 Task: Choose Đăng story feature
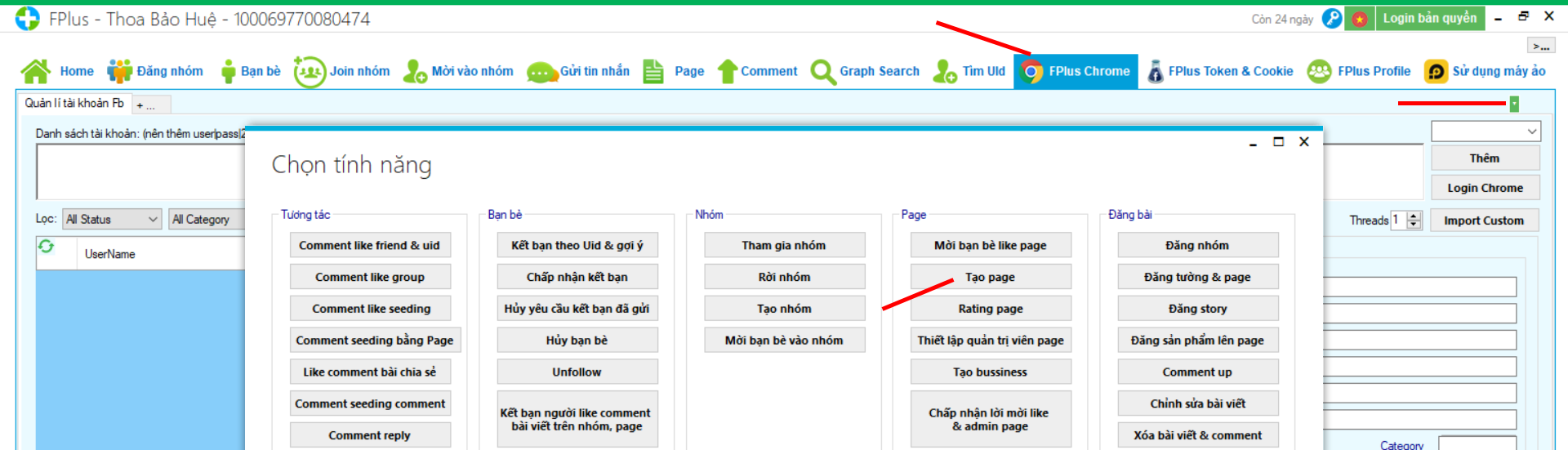[1198, 309]
